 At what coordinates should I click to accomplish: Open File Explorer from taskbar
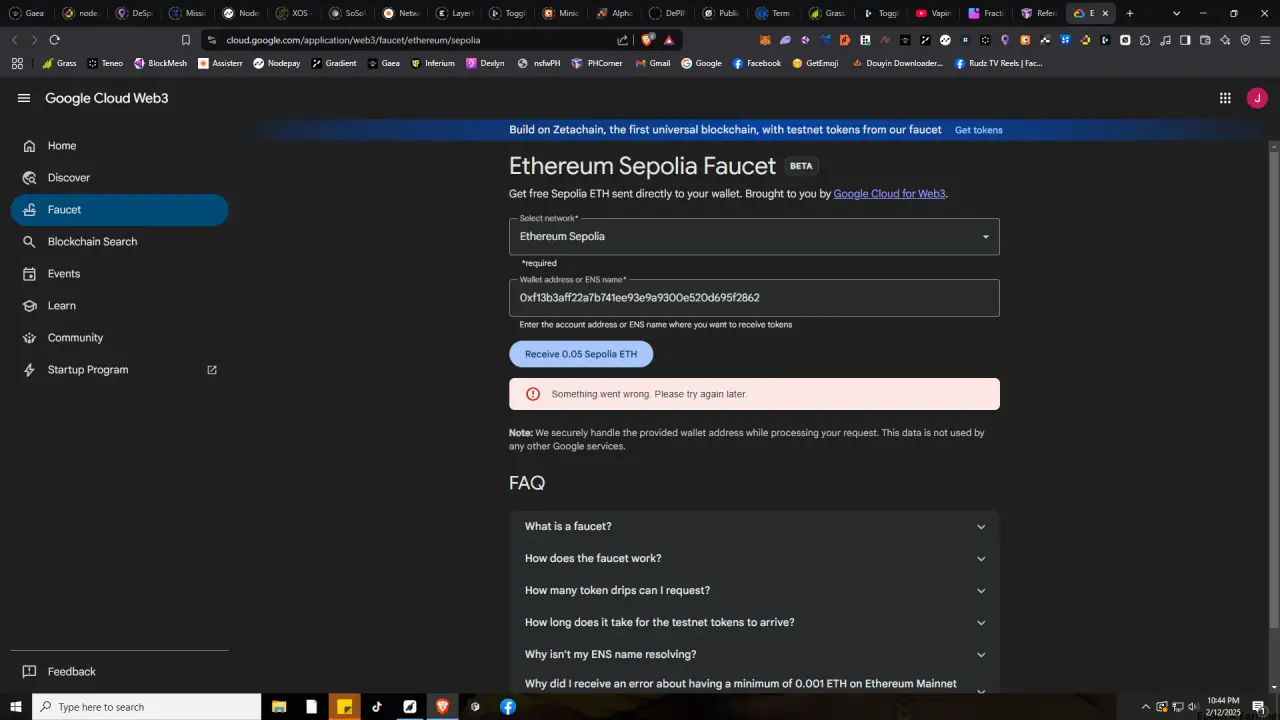279,707
